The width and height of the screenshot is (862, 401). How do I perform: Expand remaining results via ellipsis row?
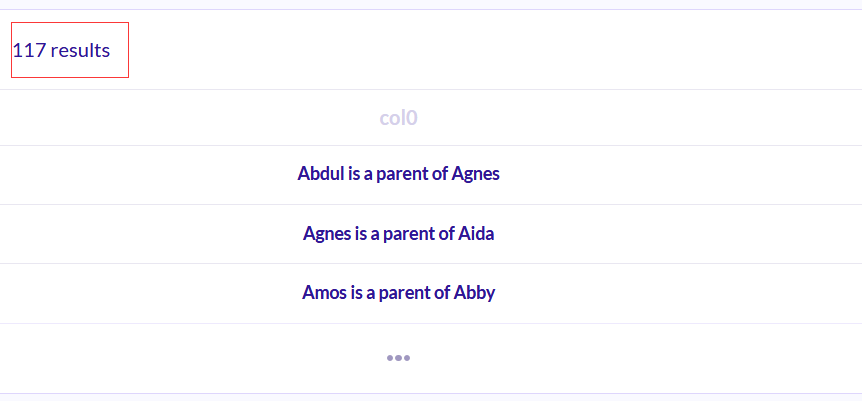[431, 358]
